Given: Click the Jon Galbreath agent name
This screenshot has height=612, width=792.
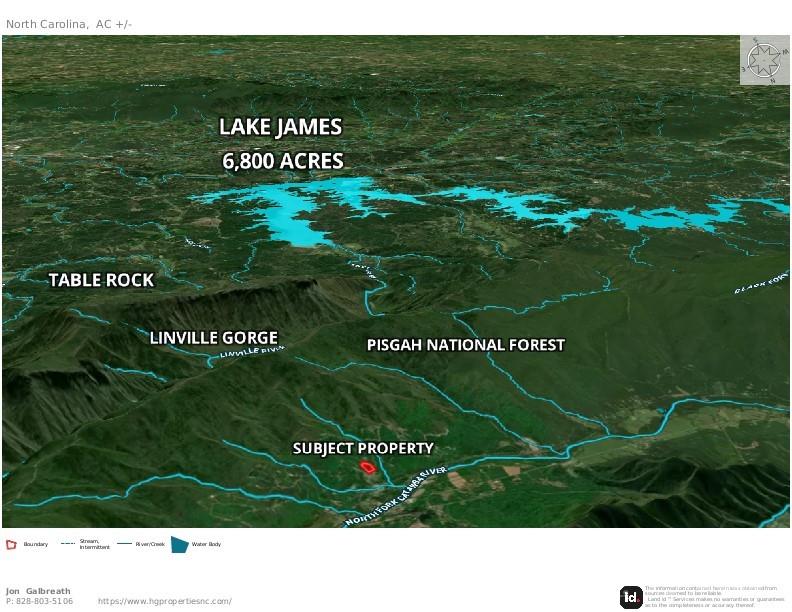Looking at the screenshot, I should click(x=38, y=591).
